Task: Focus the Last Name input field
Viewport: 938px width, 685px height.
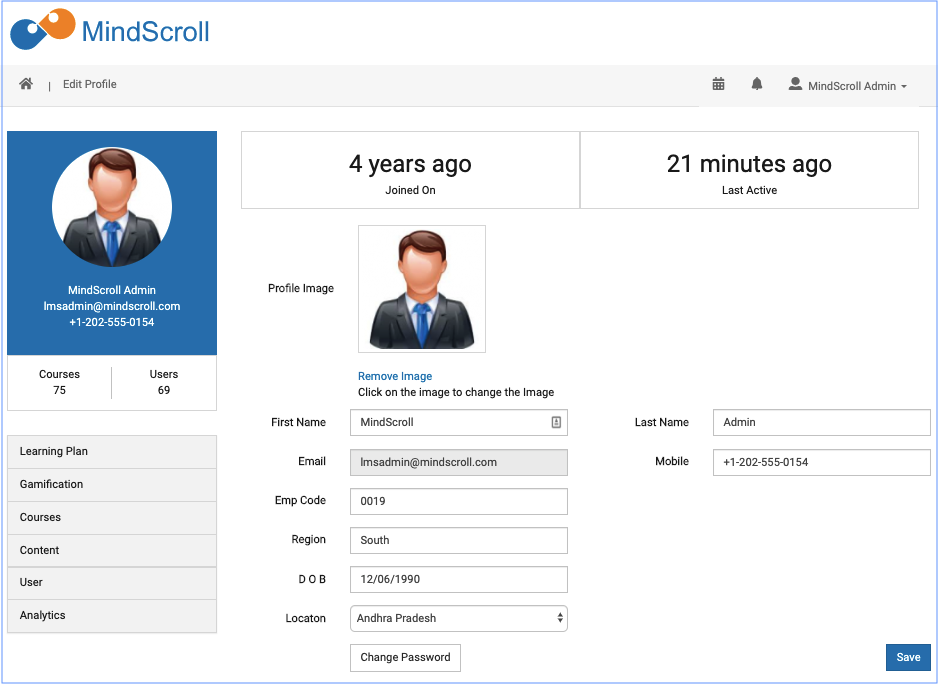Action: pos(822,422)
